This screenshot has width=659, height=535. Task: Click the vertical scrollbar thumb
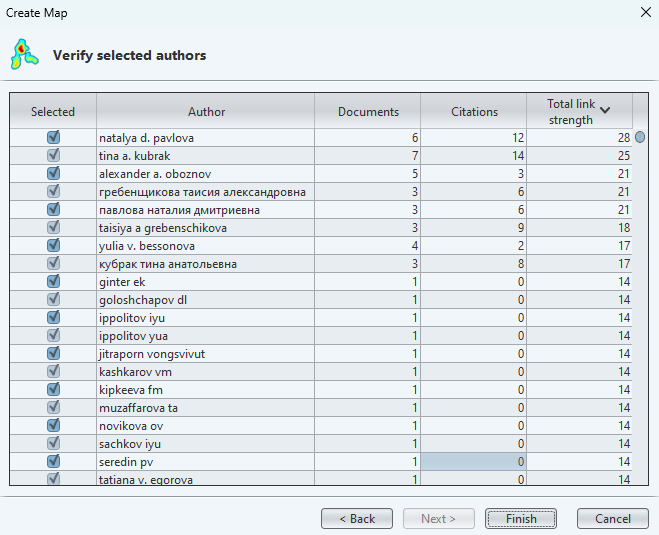point(640,137)
